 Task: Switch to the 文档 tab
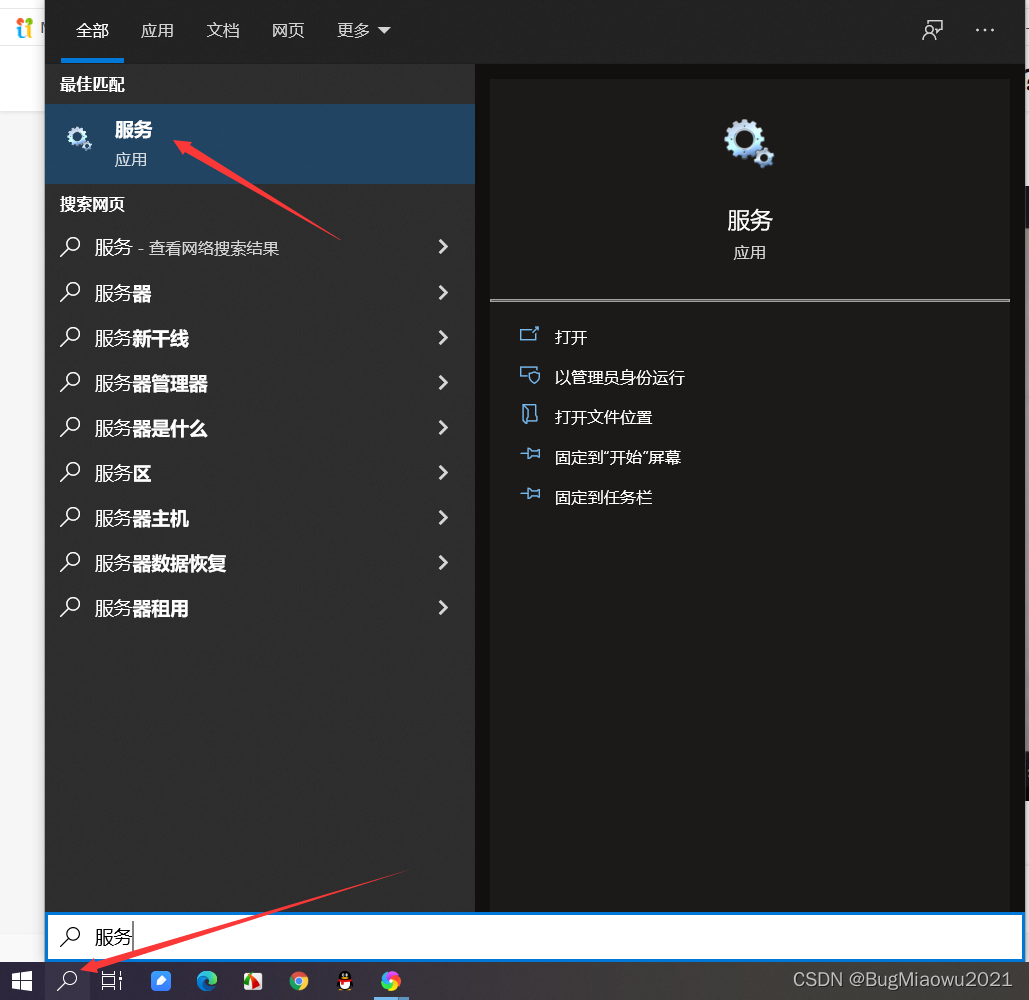point(223,30)
